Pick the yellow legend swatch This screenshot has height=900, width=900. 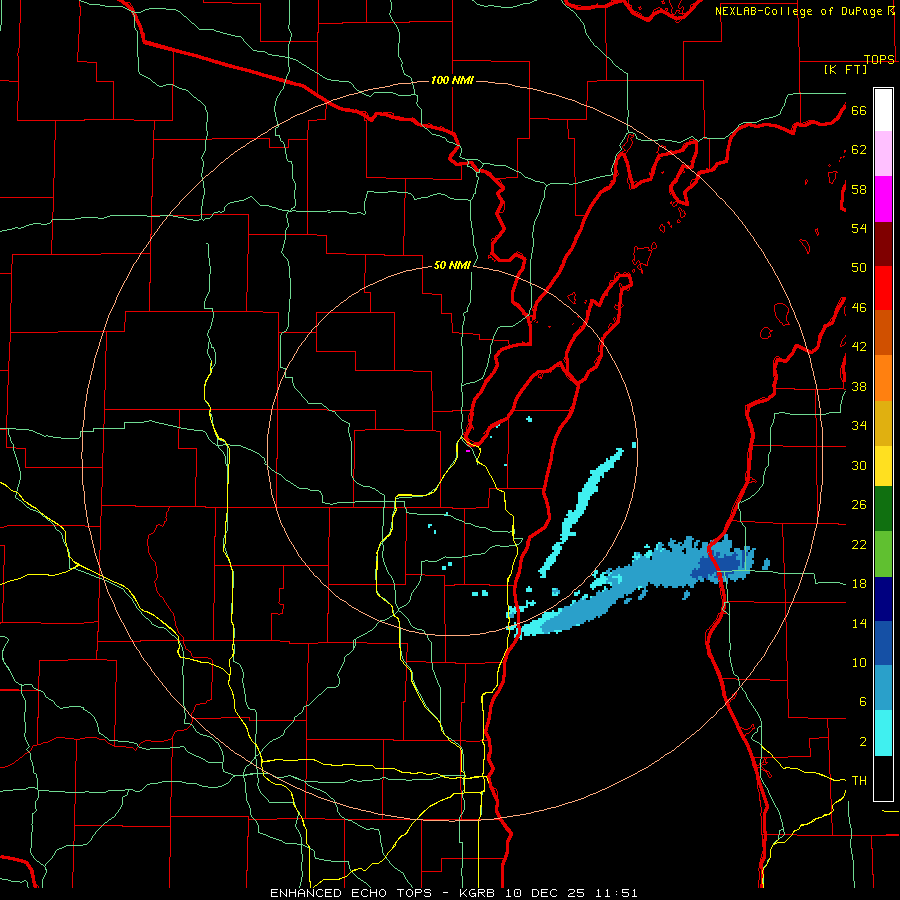click(883, 466)
